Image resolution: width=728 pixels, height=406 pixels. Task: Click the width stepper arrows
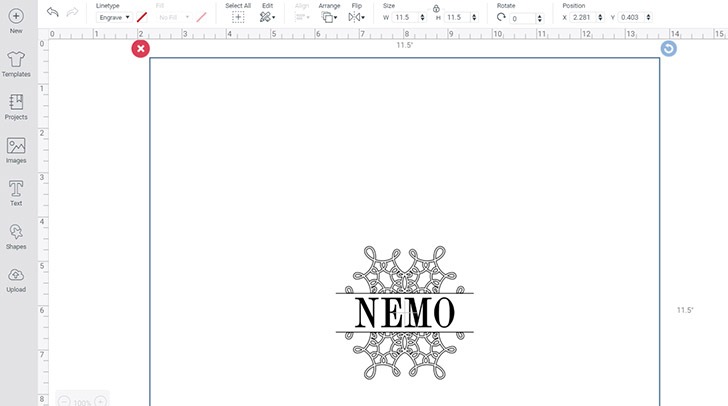[422, 18]
